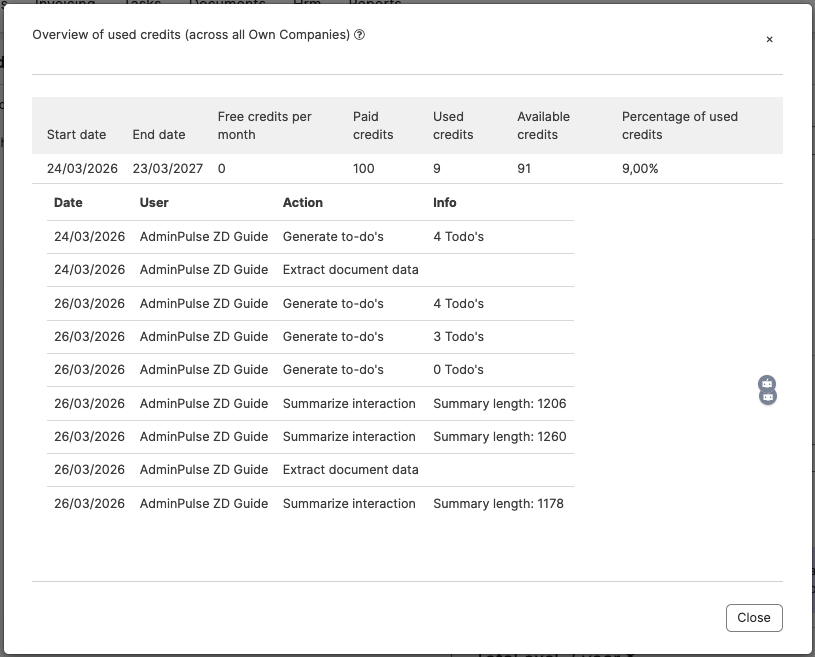Image resolution: width=815 pixels, height=657 pixels.
Task: Click the 'Info' sub-table header
Action: (x=444, y=203)
